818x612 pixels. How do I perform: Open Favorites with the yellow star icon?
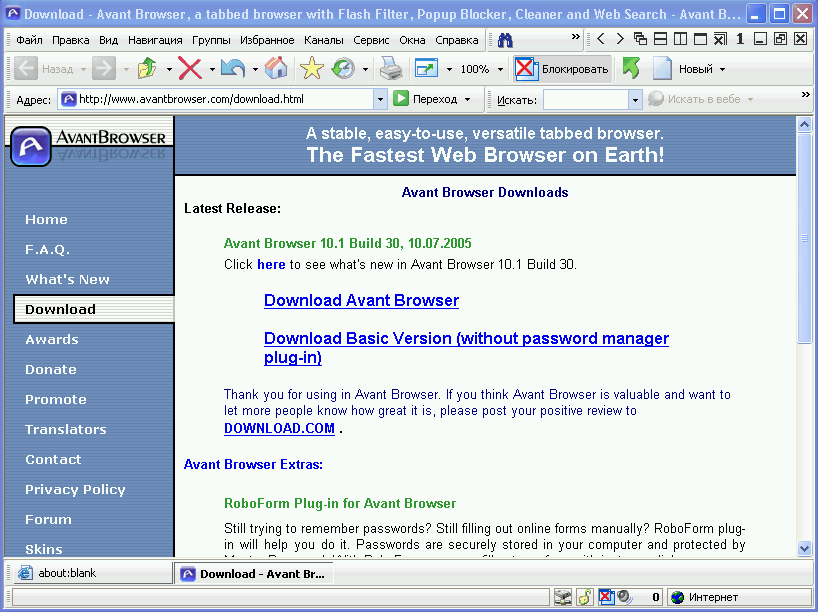point(311,69)
